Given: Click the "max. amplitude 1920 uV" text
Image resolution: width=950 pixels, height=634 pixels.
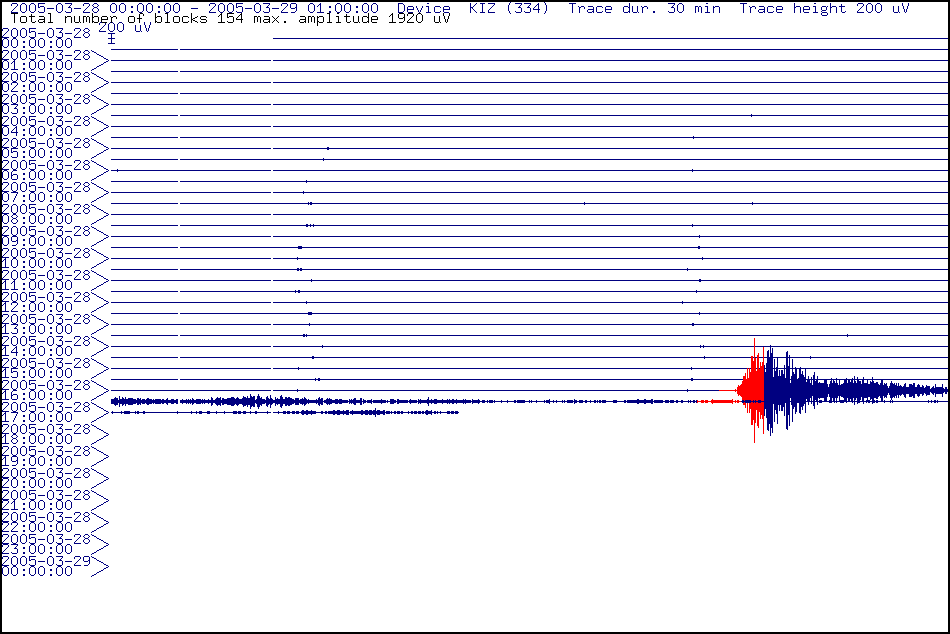Looking at the screenshot, I should (352, 19).
